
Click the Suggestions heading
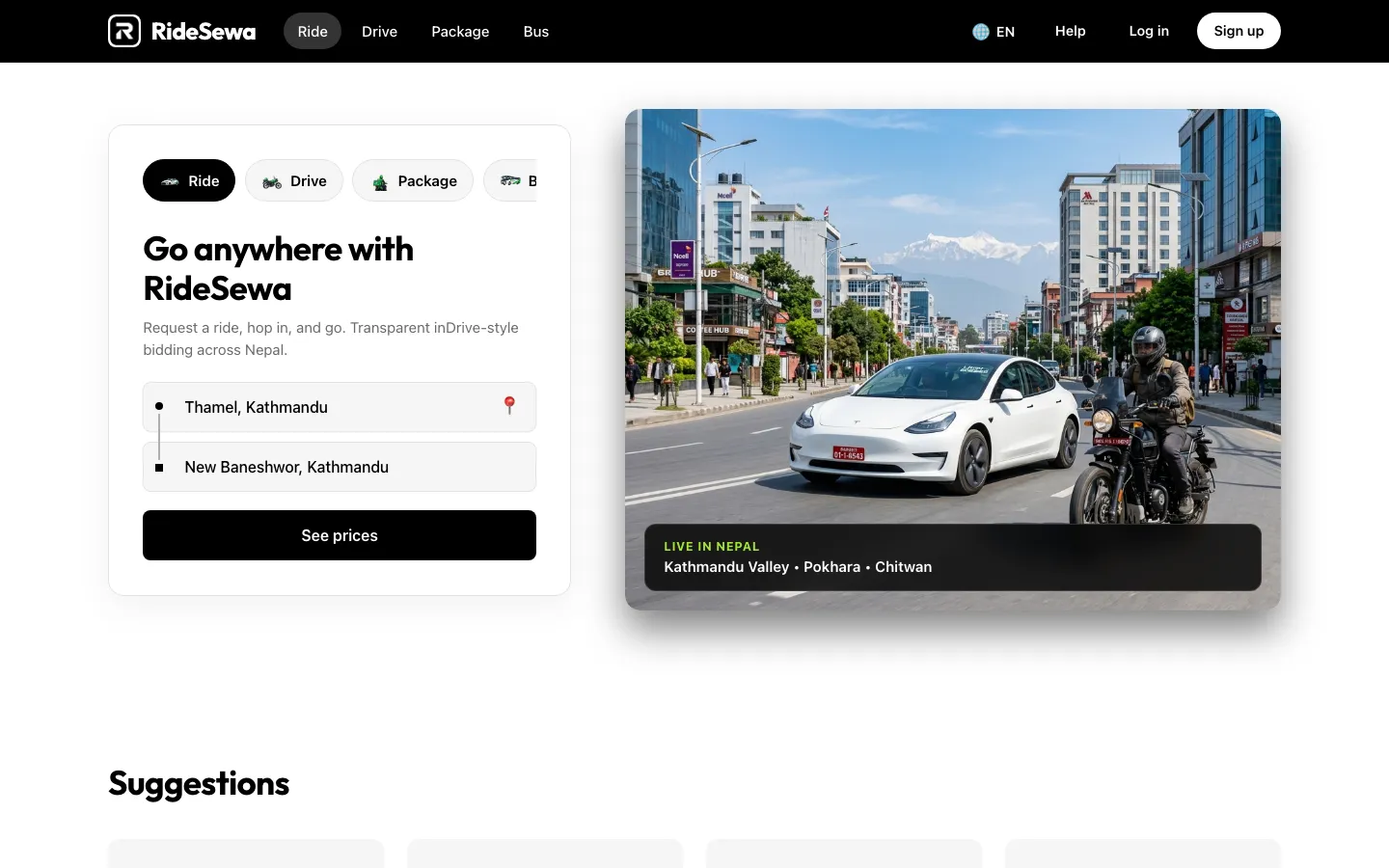pyautogui.click(x=199, y=783)
